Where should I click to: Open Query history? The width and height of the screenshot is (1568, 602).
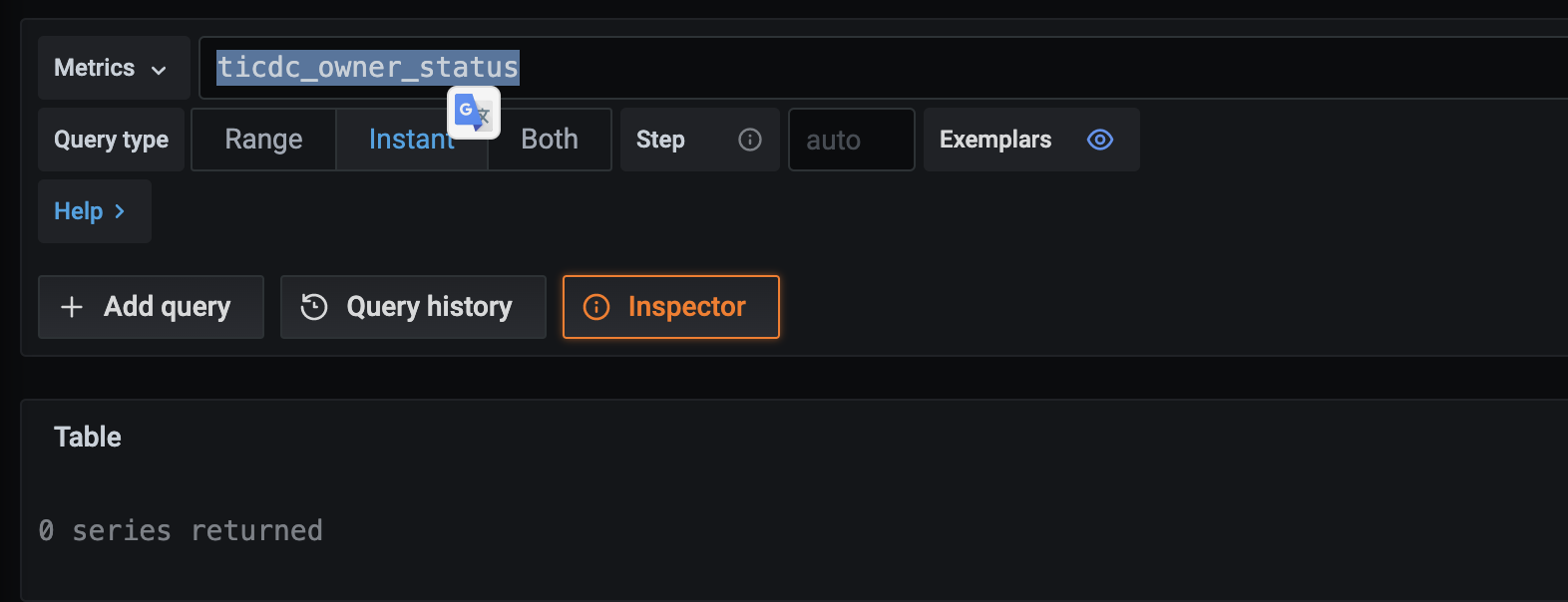tap(413, 307)
